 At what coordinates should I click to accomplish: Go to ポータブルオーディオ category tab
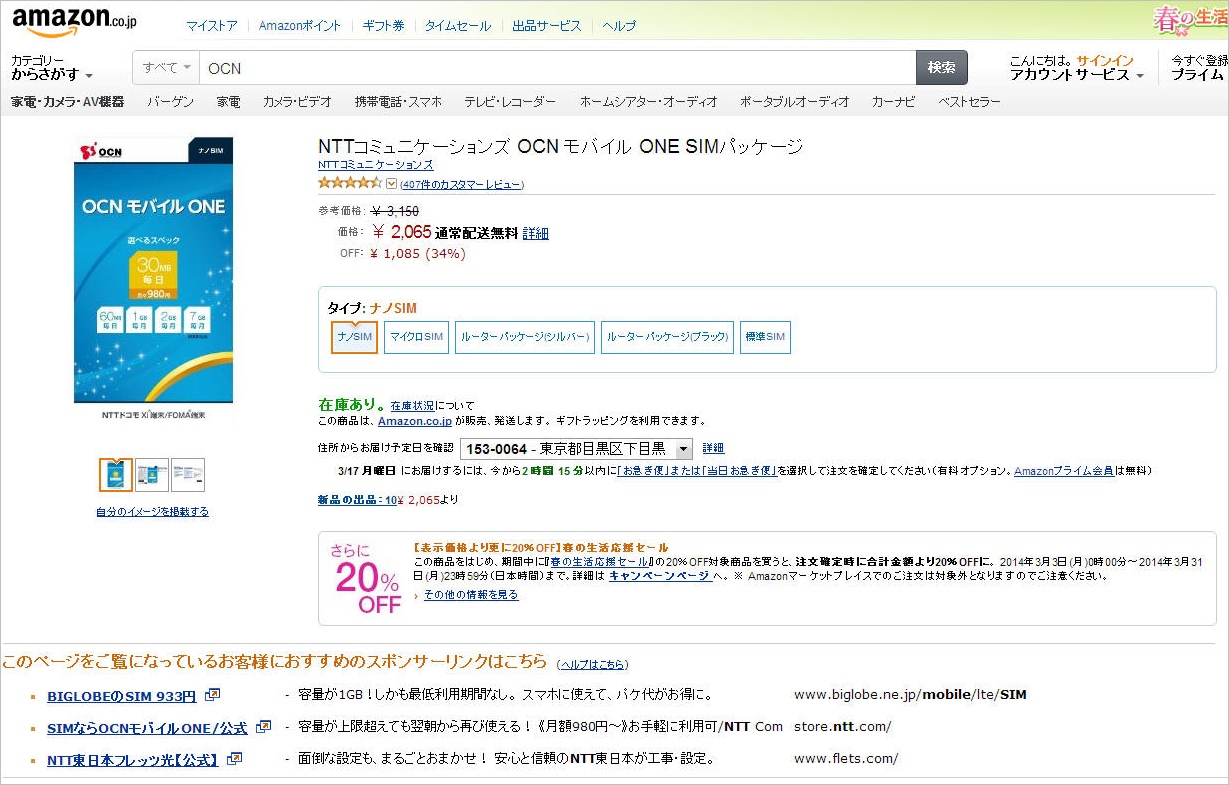click(795, 102)
